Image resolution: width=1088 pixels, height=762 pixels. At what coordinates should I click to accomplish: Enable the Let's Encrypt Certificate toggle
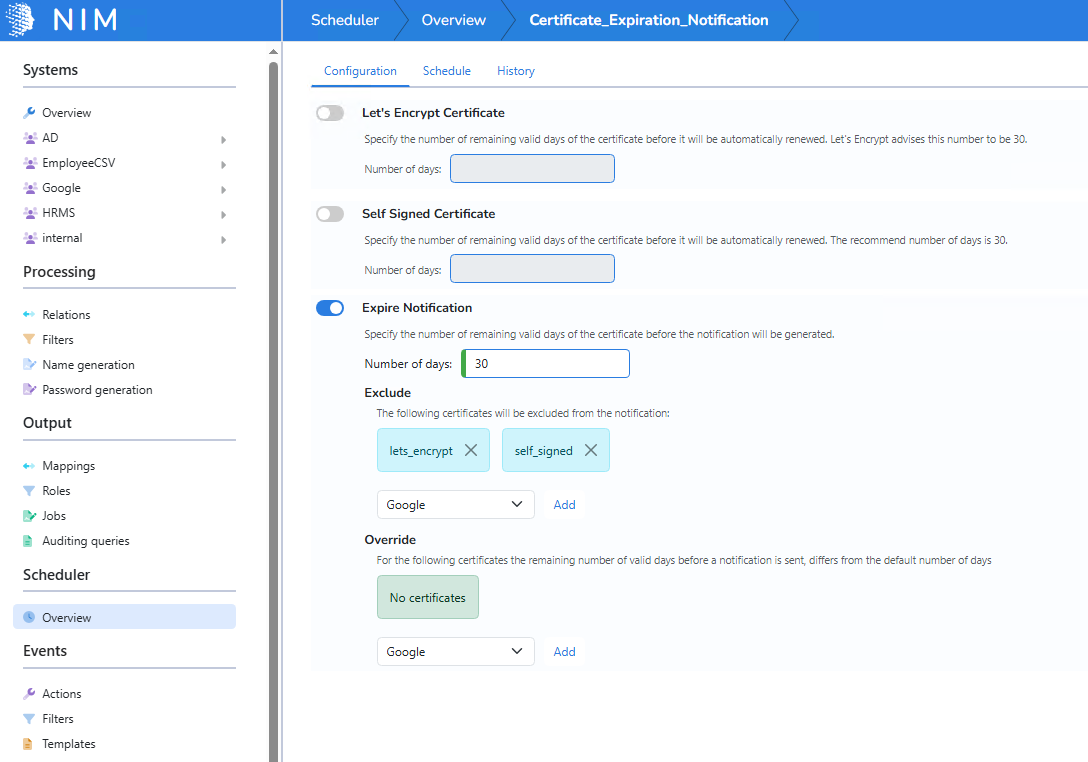pyautogui.click(x=329, y=113)
